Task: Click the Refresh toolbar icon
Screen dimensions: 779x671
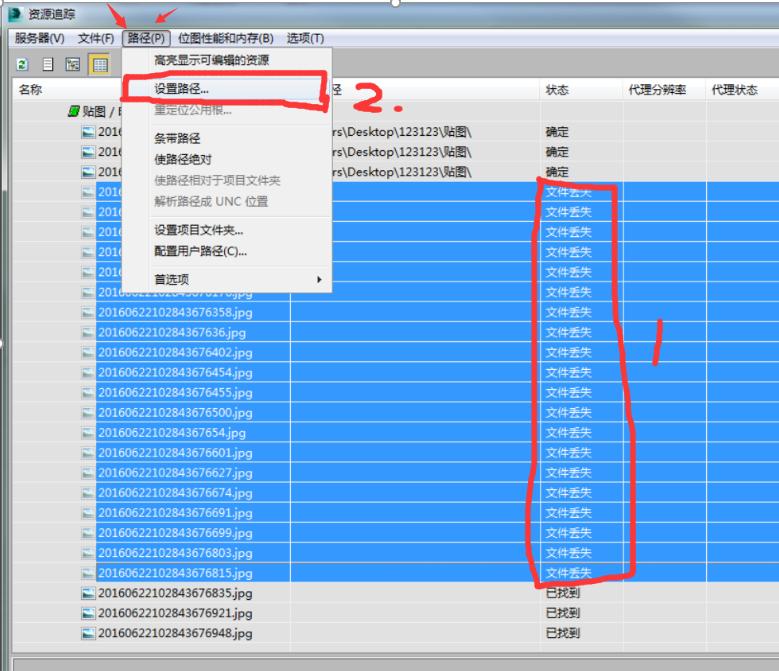Action: [x=22, y=65]
